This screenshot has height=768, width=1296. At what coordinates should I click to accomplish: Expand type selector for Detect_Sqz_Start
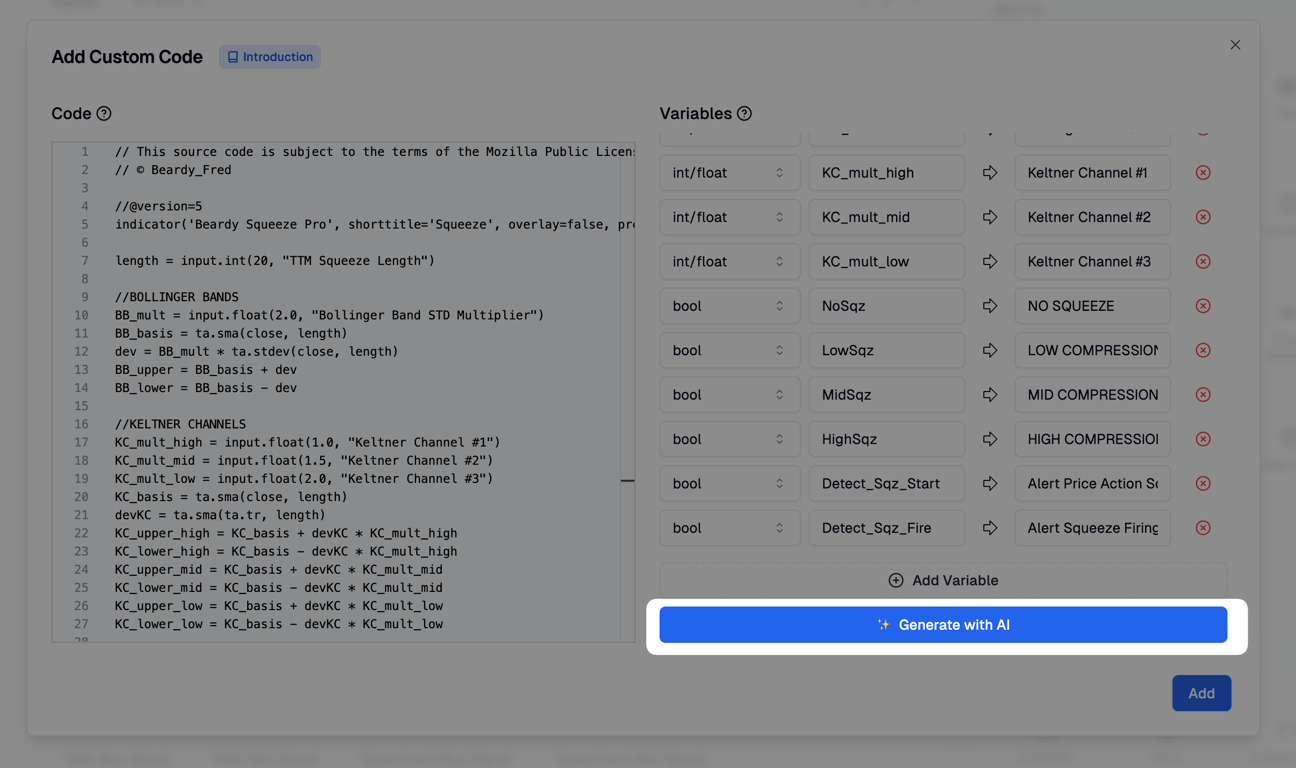pyautogui.click(x=729, y=483)
